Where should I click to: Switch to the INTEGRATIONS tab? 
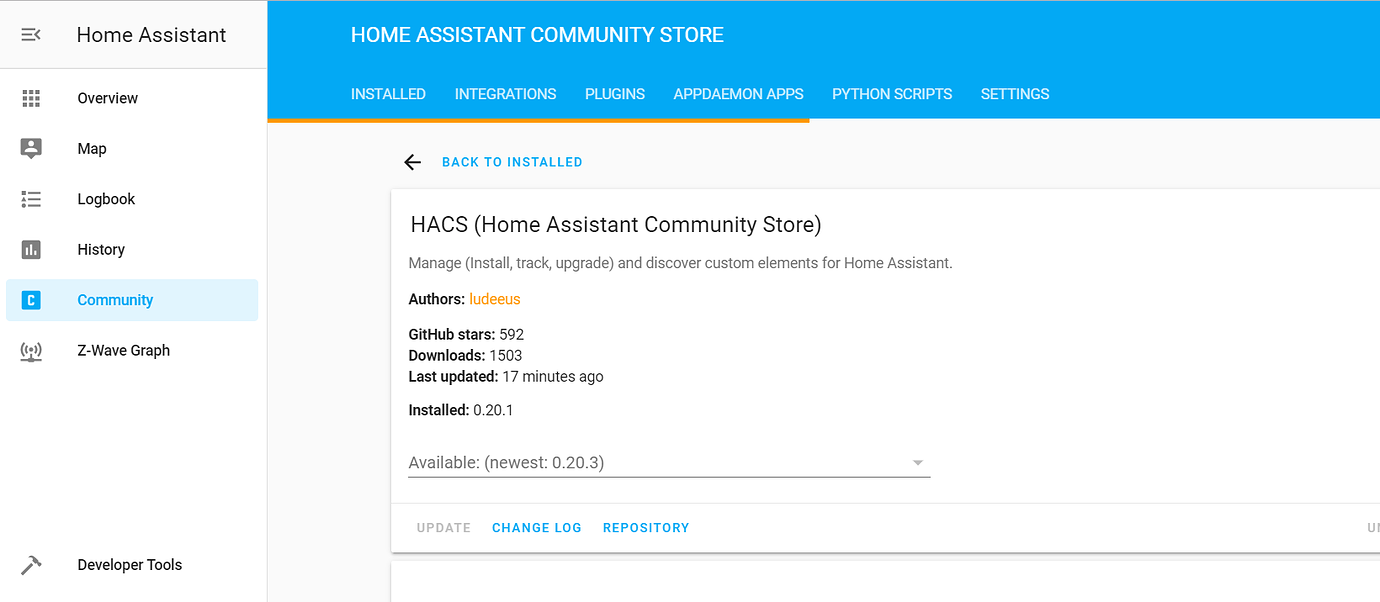point(505,93)
